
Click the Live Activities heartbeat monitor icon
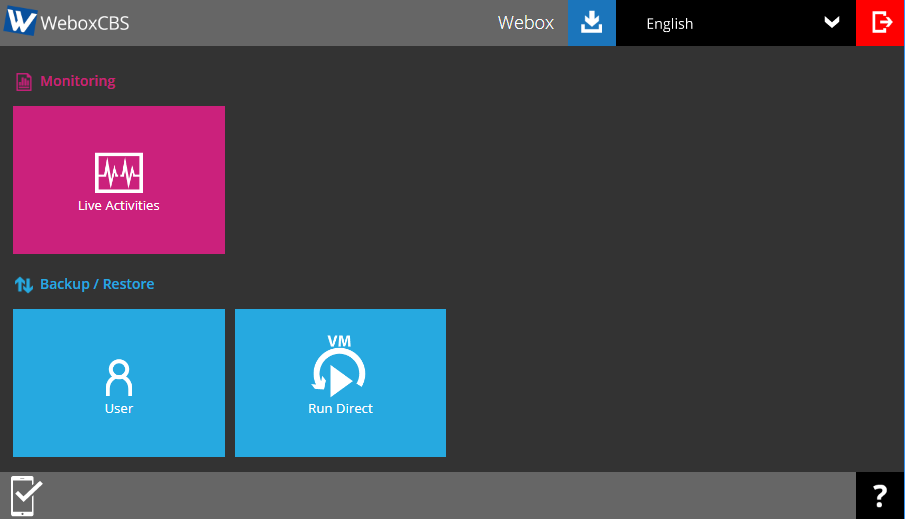point(119,173)
